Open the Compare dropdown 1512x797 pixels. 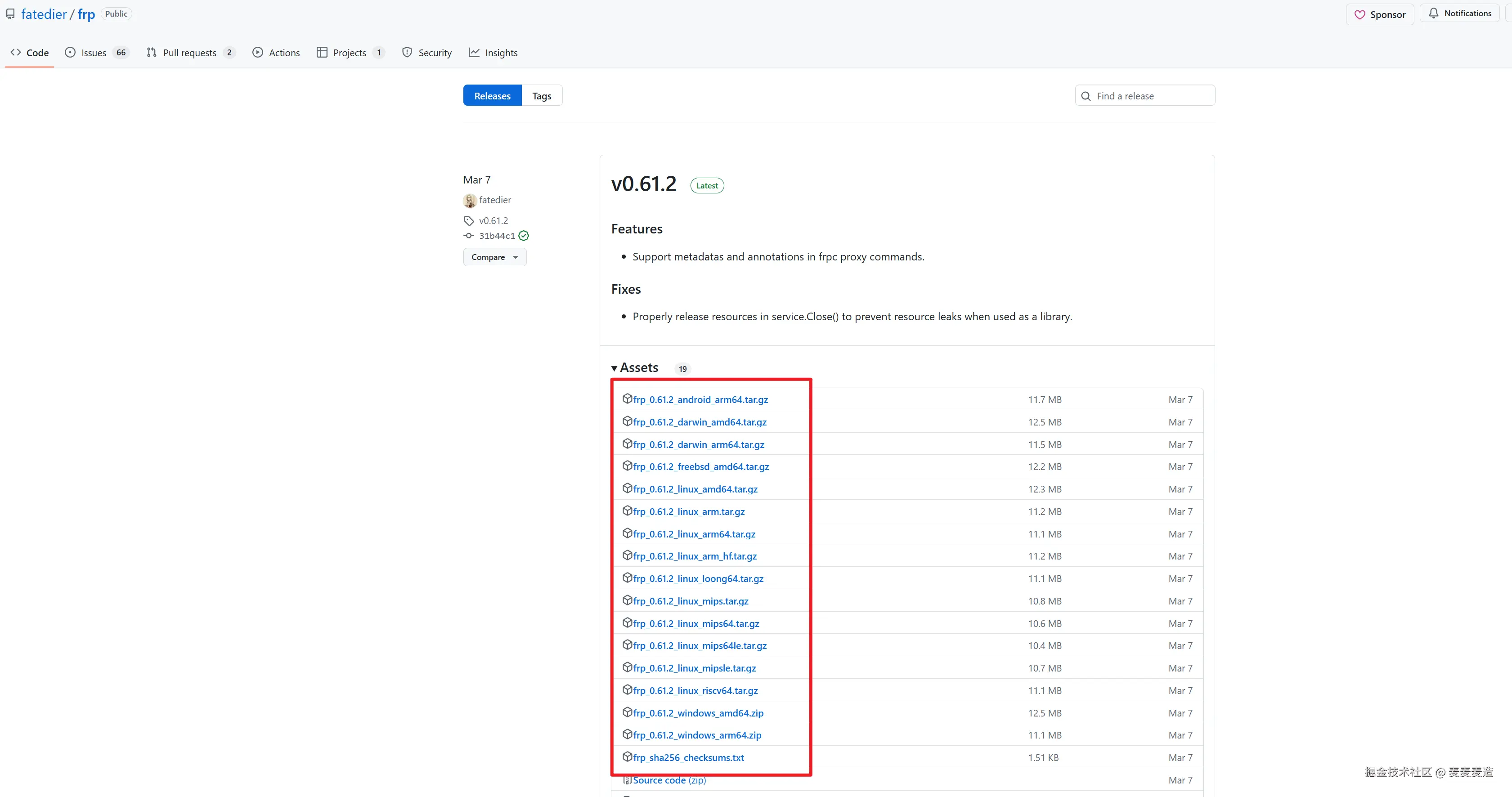(494, 257)
